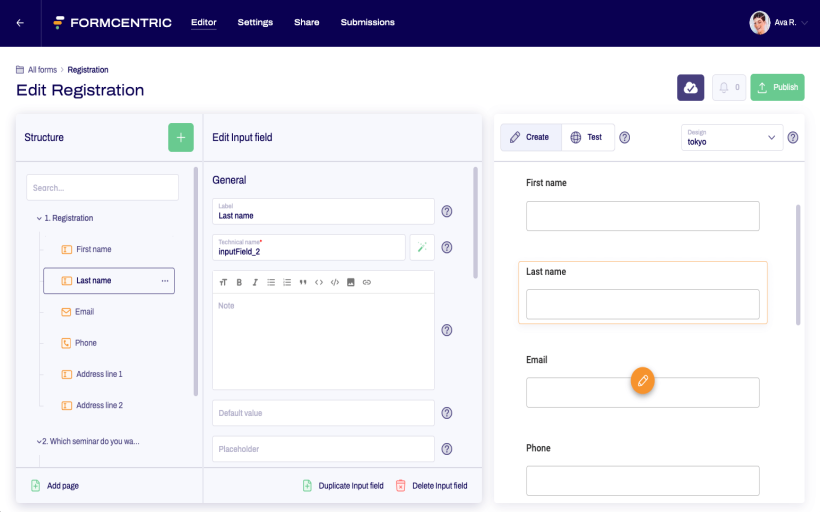The height and width of the screenshot is (512, 820).
Task: Generate technical name with magic wand
Action: pyautogui.click(x=422, y=247)
